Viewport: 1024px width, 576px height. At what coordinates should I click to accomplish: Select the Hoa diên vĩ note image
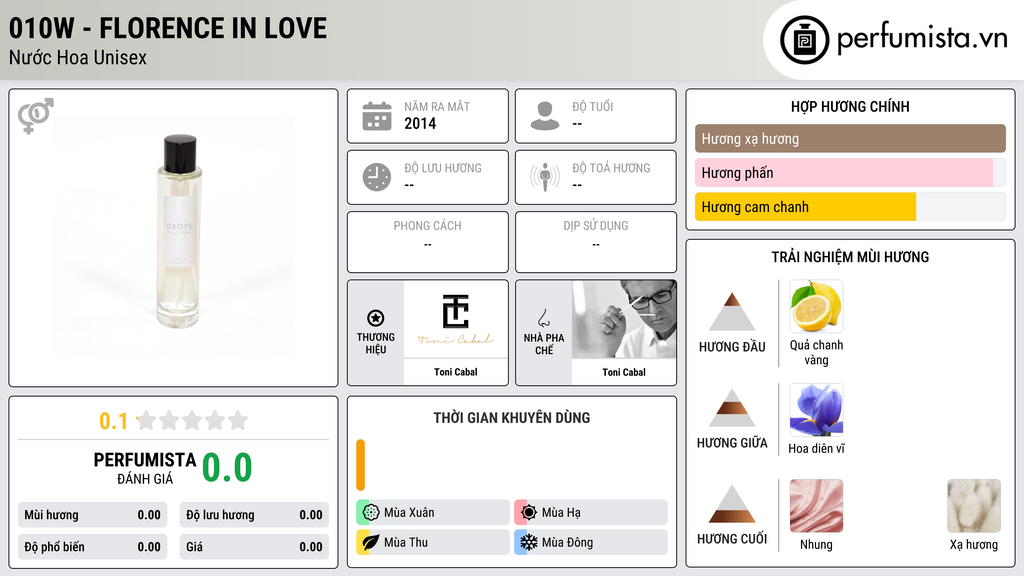tap(816, 410)
